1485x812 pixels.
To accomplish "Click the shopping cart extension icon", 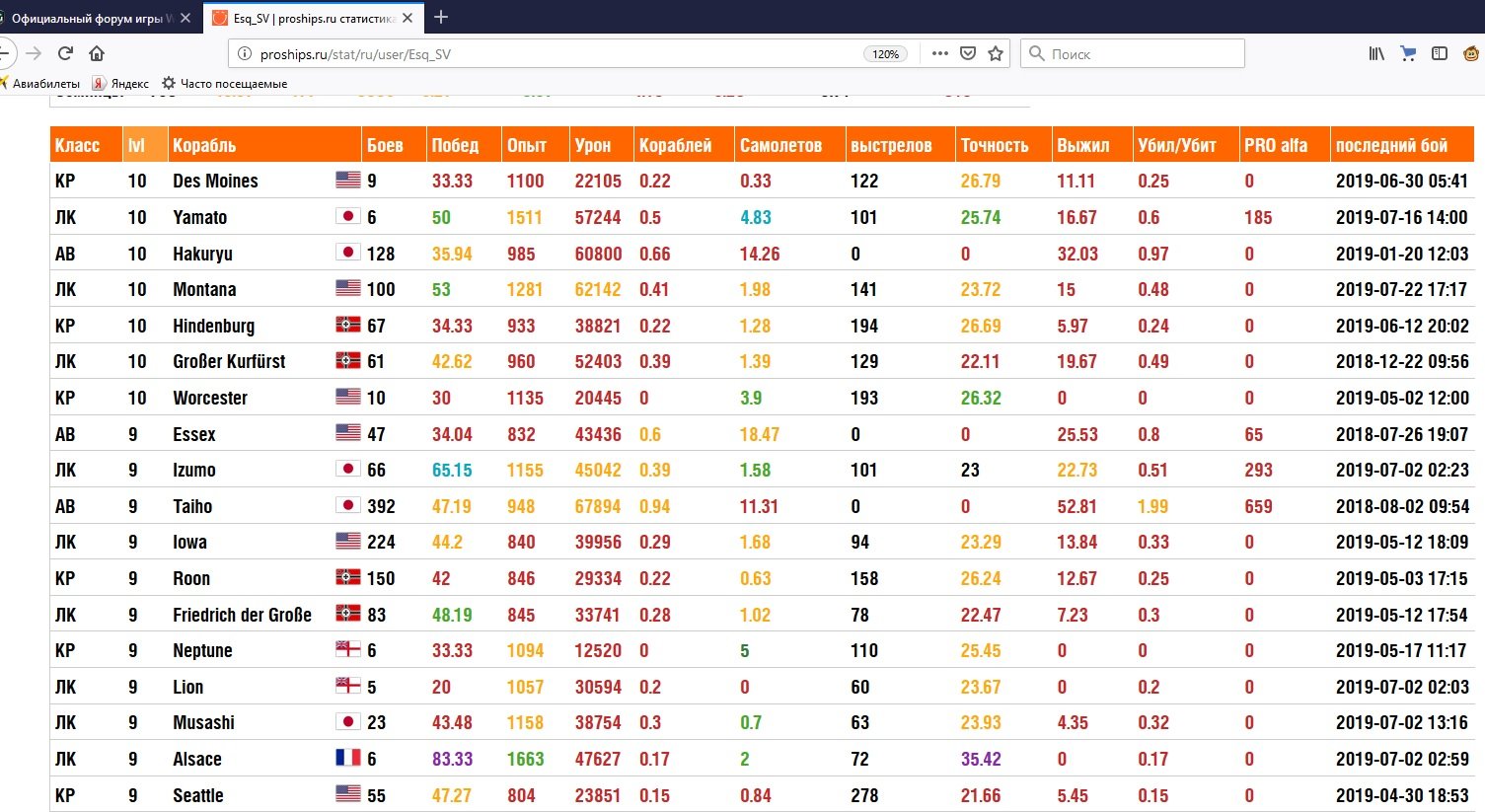I will pos(1408,53).
